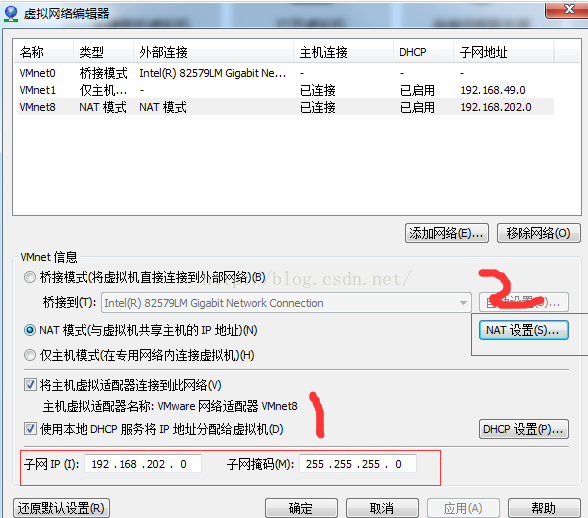Click 添加网络 button

[x=447, y=233]
